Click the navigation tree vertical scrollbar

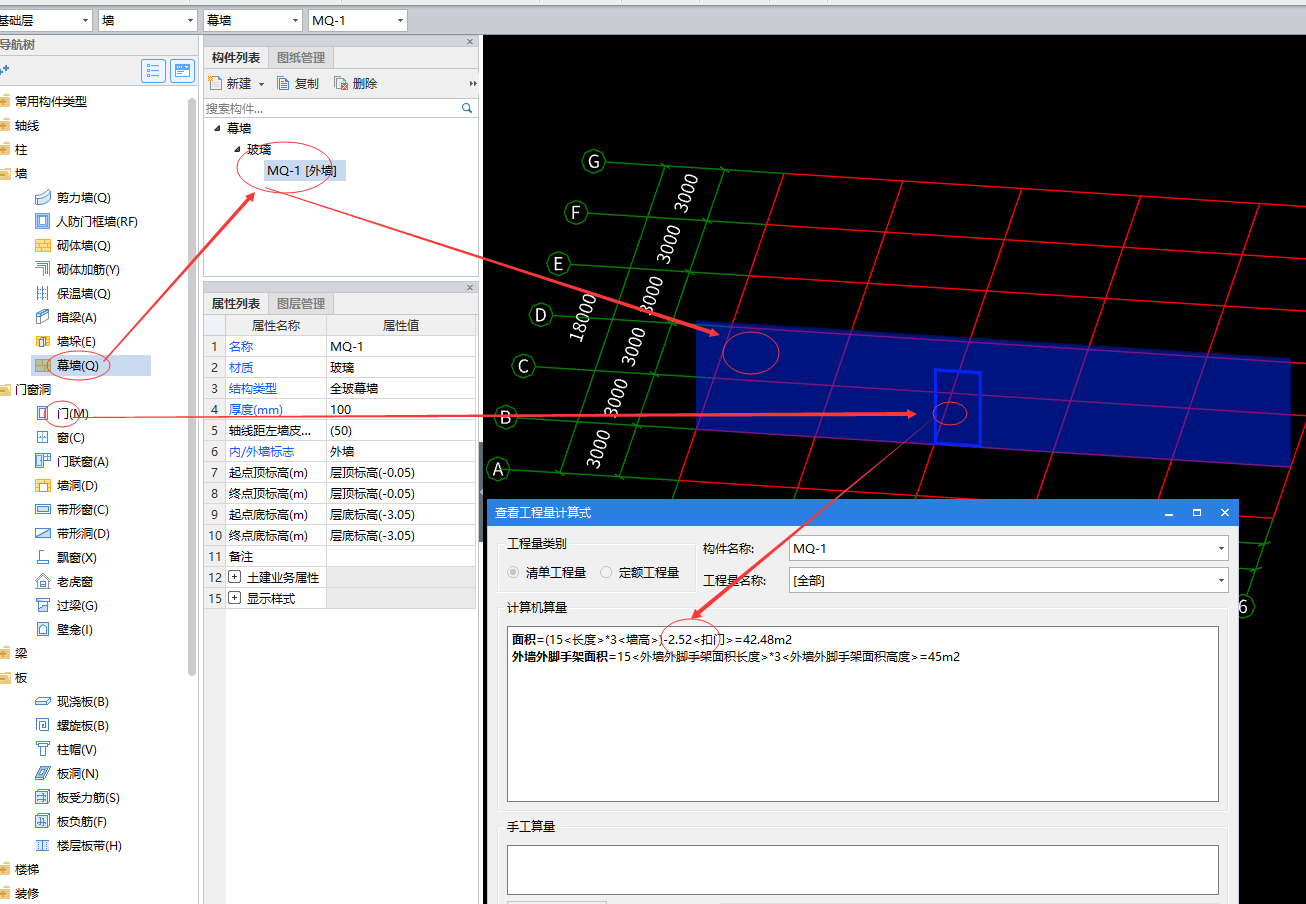point(193,386)
